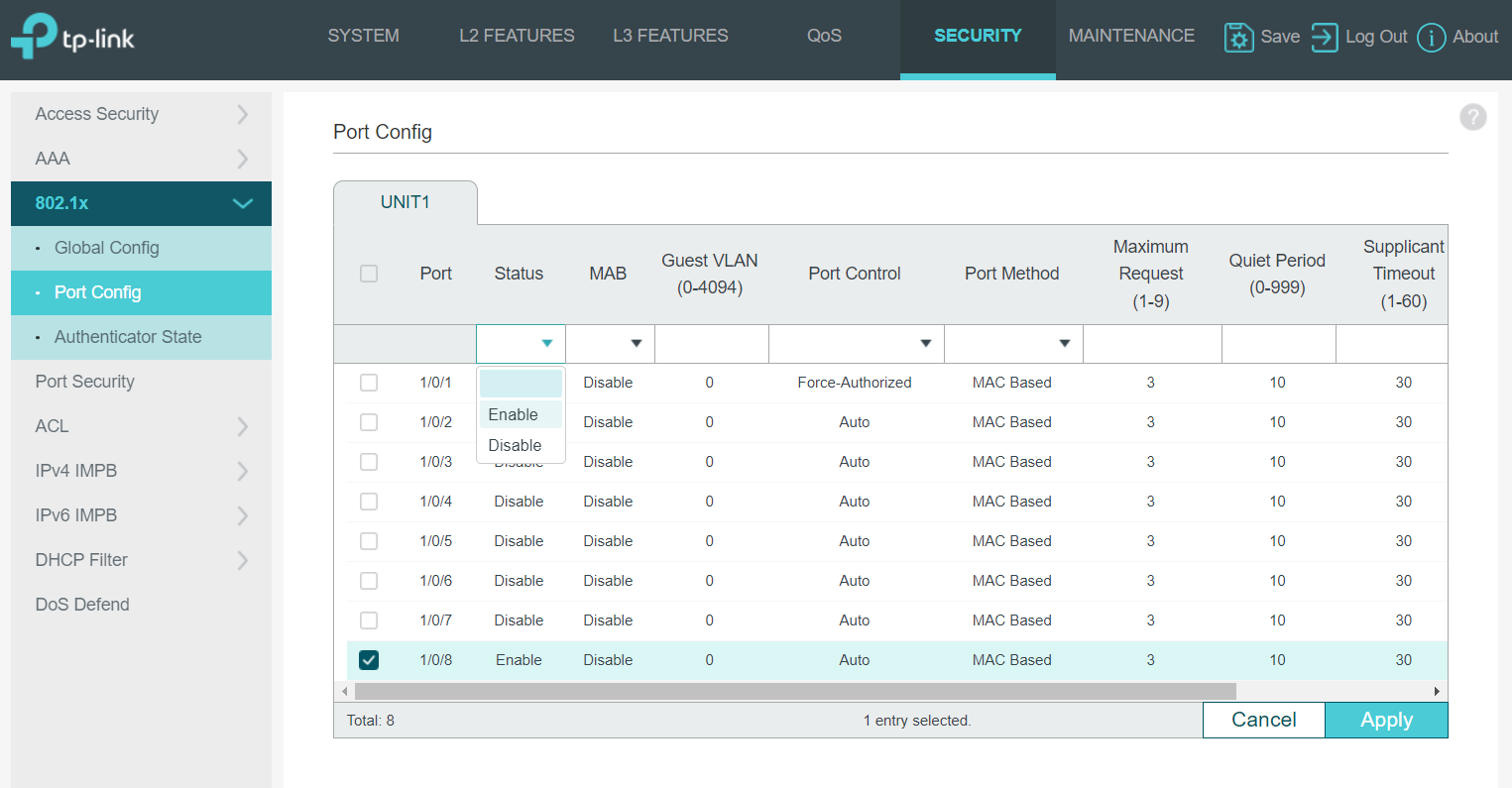Expand the DHCP Filter menu
Image resolution: width=1512 pixels, height=788 pixels.
tap(141, 560)
